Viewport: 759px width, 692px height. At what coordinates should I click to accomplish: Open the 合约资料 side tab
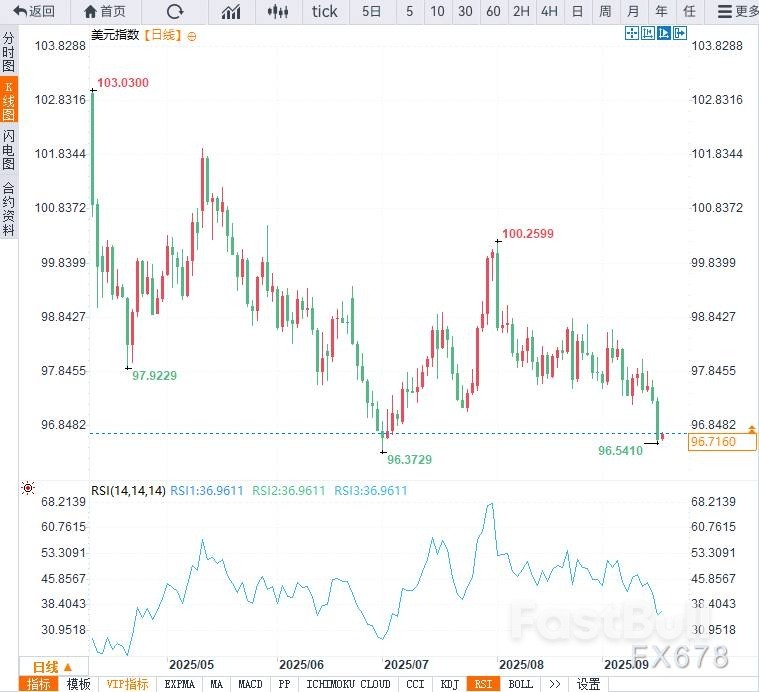(9, 208)
